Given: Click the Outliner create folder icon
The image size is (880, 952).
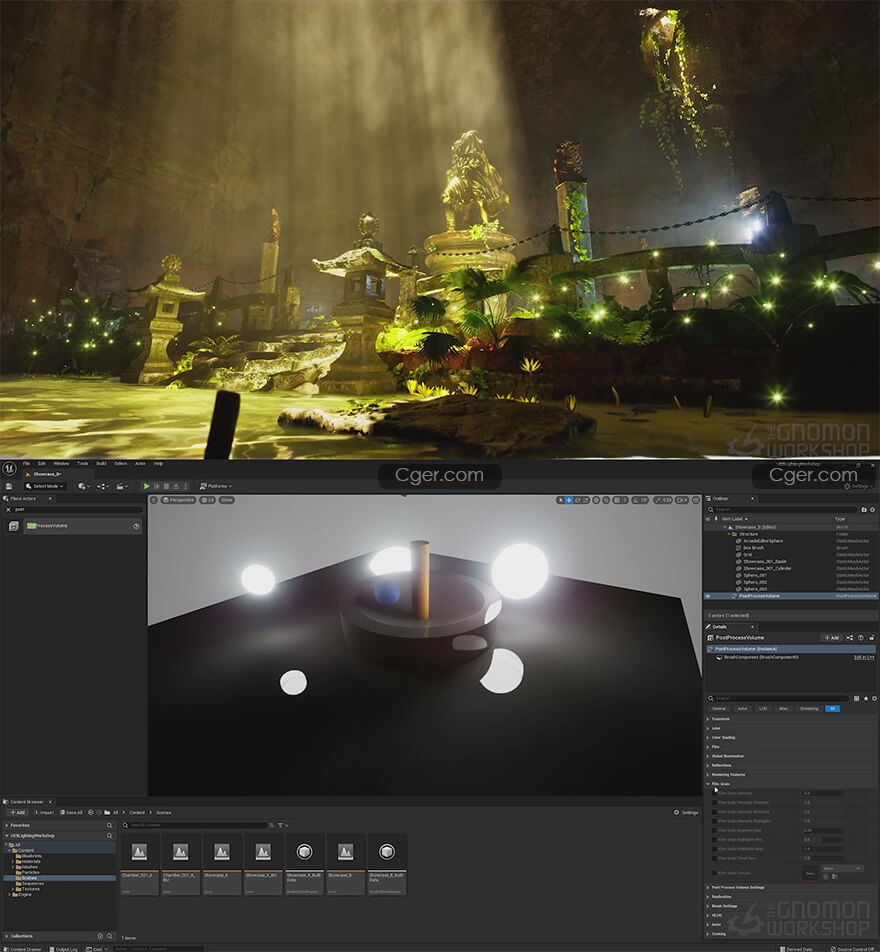Looking at the screenshot, I should (864, 509).
